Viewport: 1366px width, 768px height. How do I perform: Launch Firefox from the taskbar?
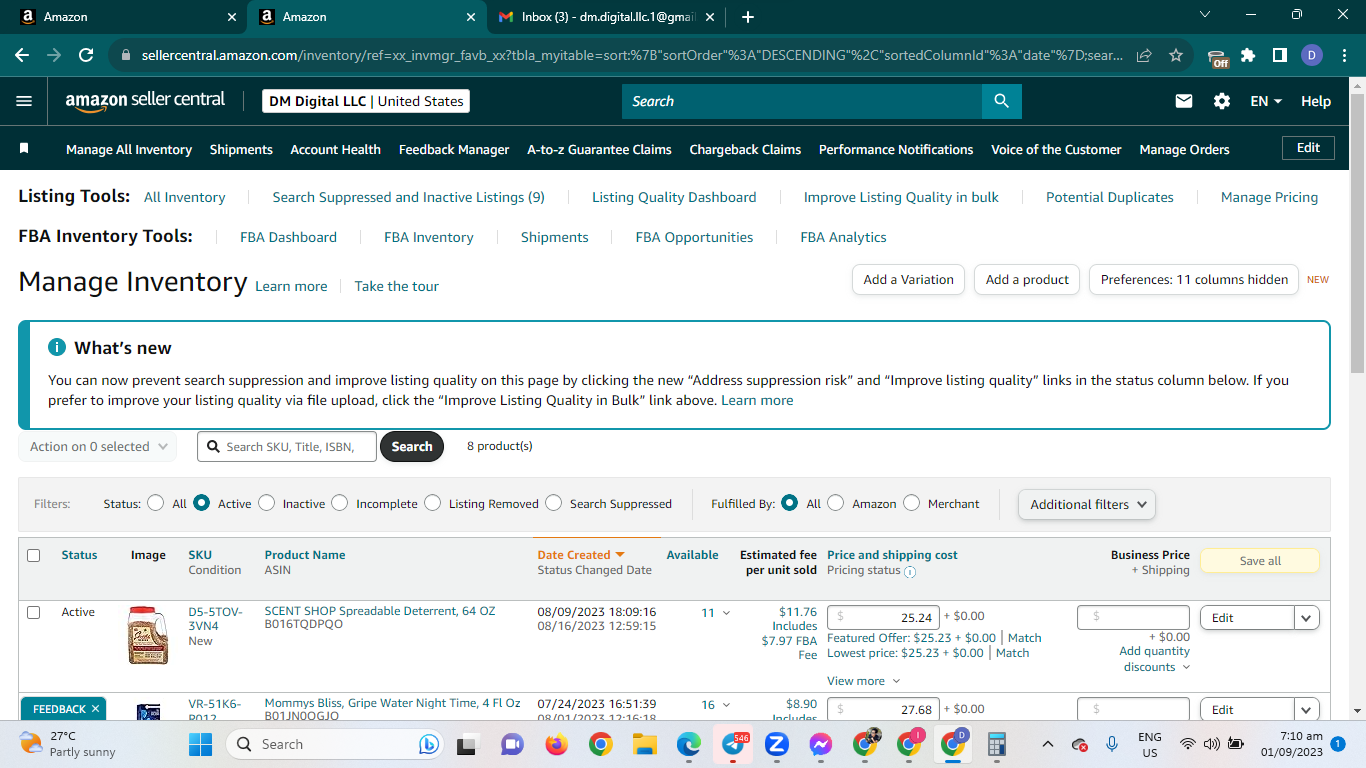click(556, 744)
